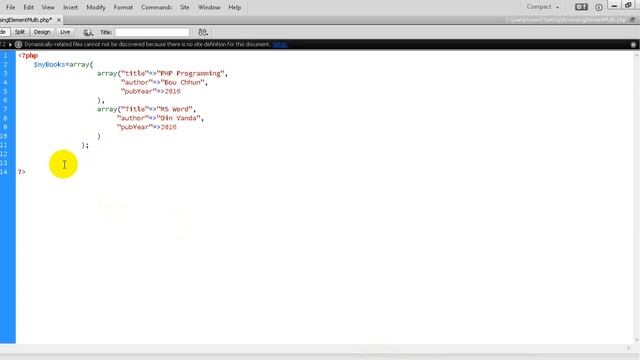Open the Modify menu
The height and width of the screenshot is (360, 640).
tap(96, 7)
